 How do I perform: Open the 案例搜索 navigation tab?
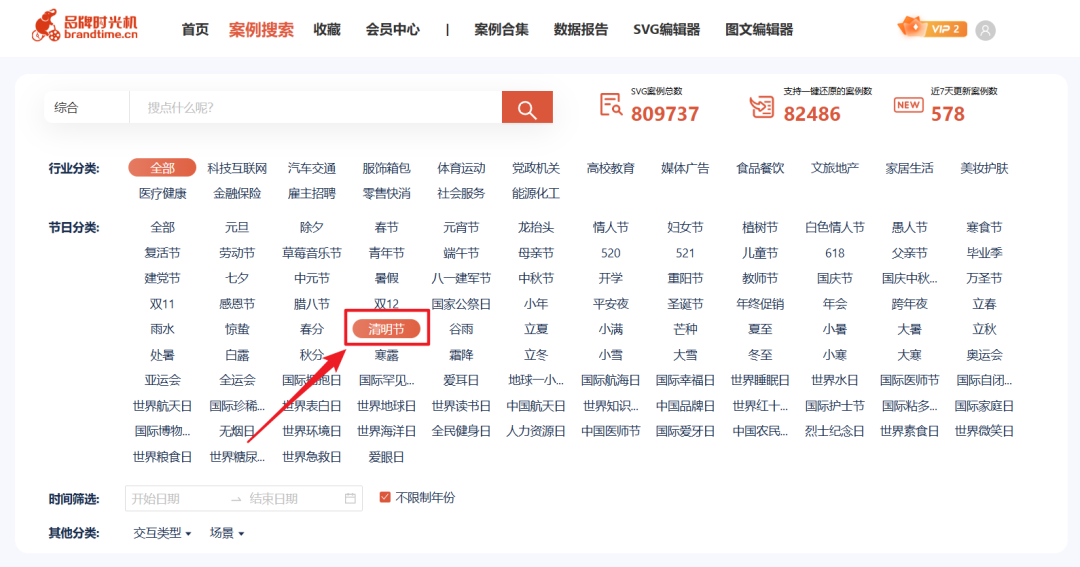point(261,30)
